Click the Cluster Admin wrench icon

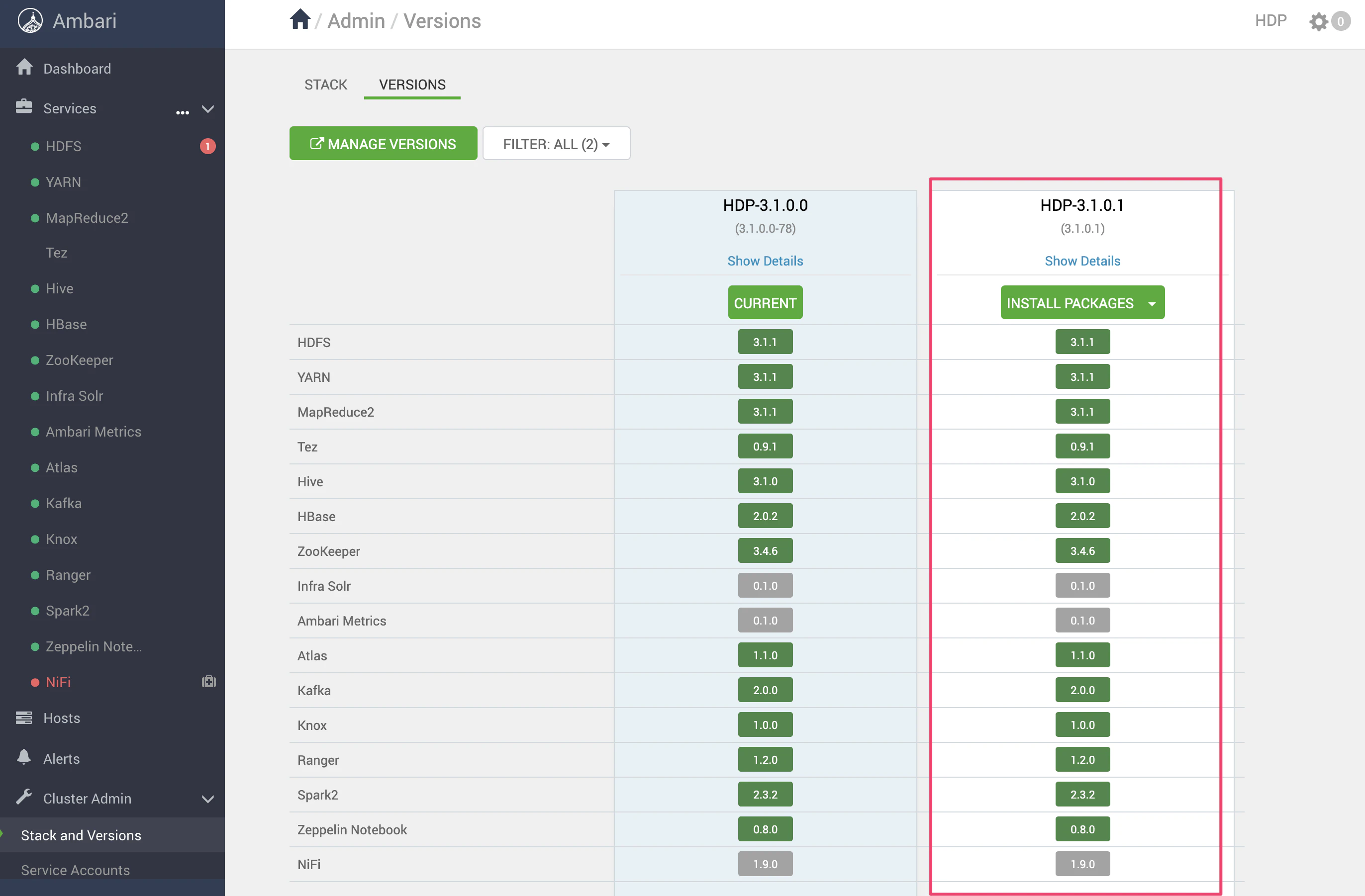click(24, 798)
